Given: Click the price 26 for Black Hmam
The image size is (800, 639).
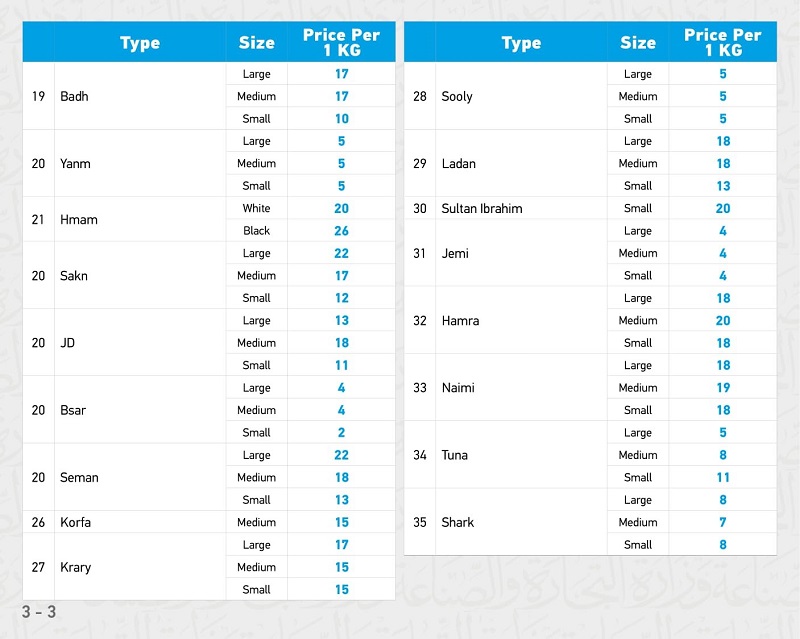Looking at the screenshot, I should (x=342, y=231).
